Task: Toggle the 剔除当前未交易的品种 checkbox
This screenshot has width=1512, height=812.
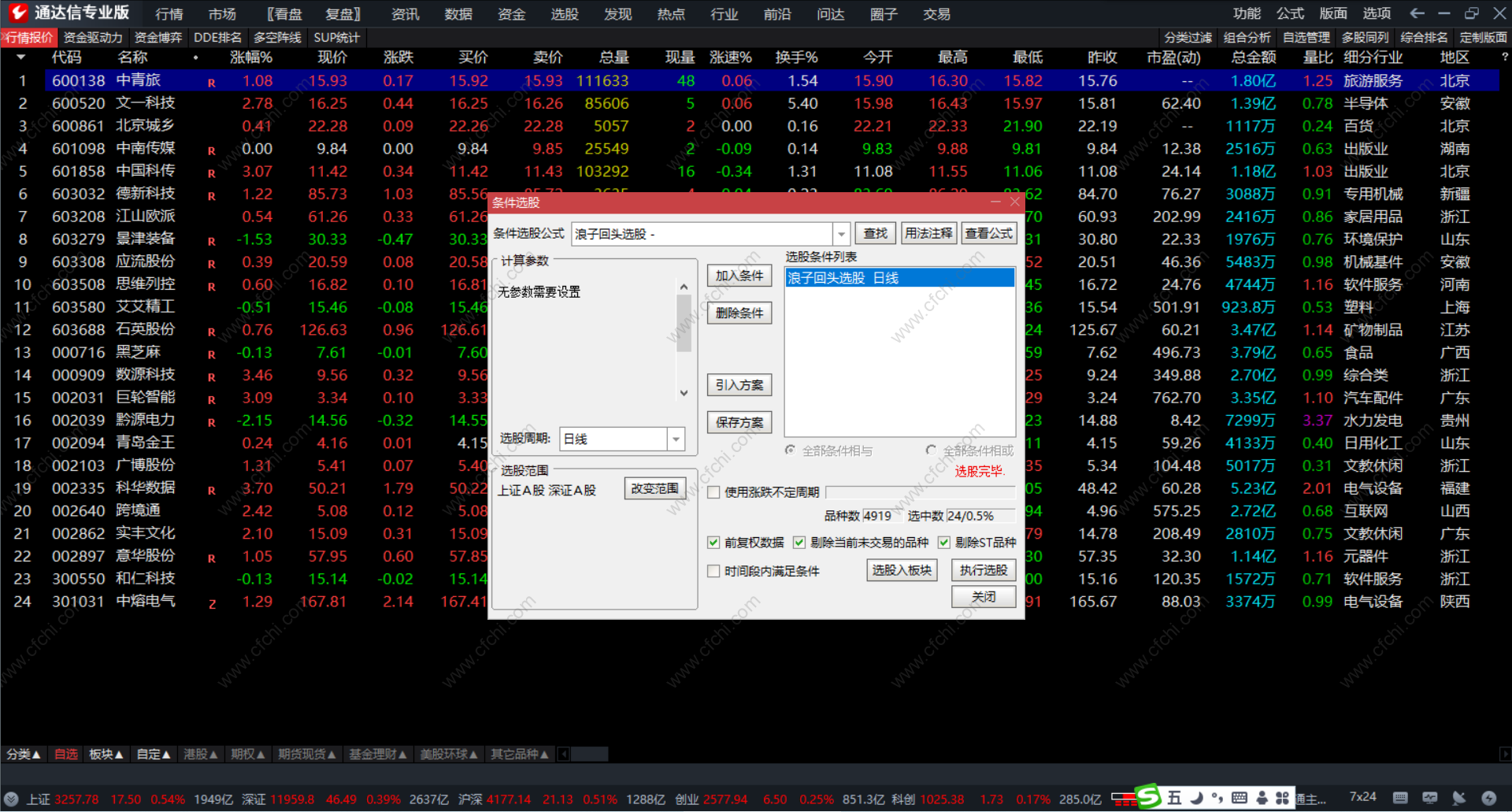Action: click(x=799, y=543)
